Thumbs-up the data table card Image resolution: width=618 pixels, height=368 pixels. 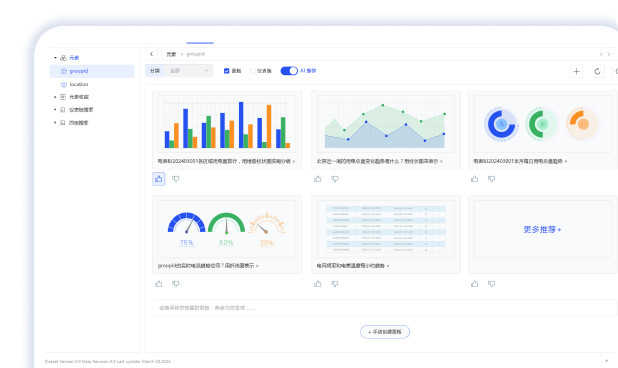pyautogui.click(x=318, y=284)
